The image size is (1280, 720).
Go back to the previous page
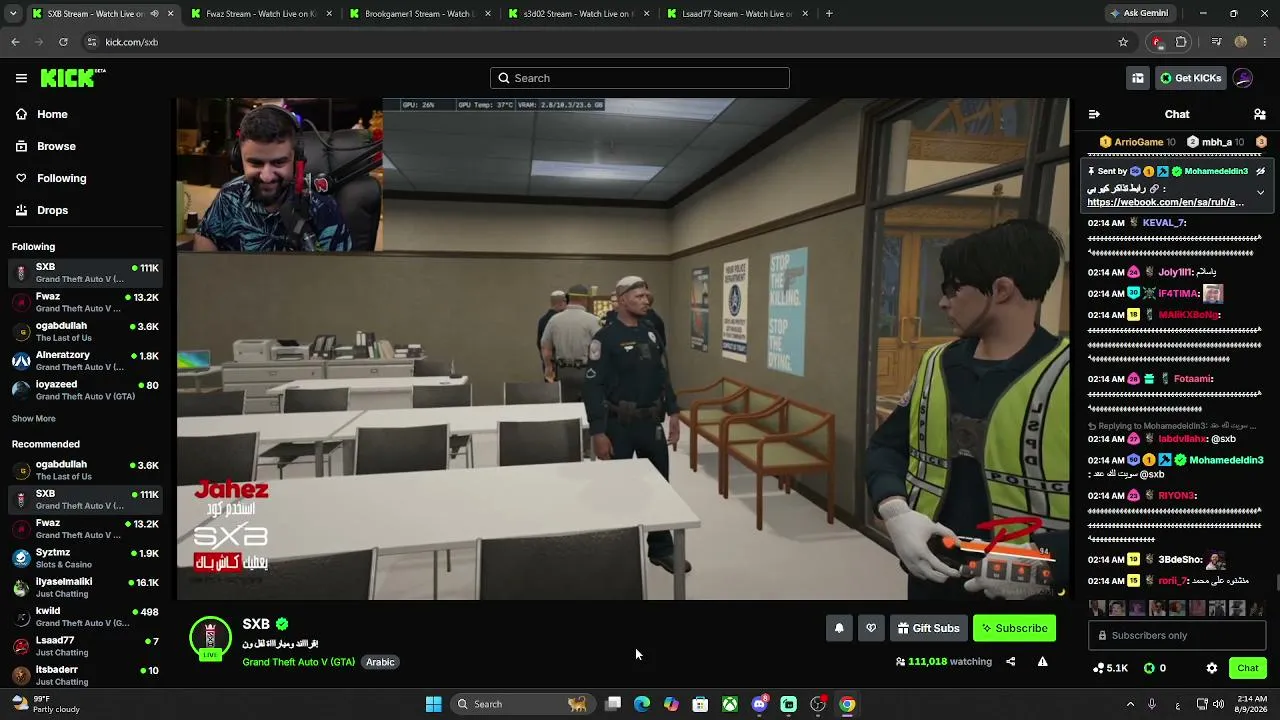(x=15, y=42)
